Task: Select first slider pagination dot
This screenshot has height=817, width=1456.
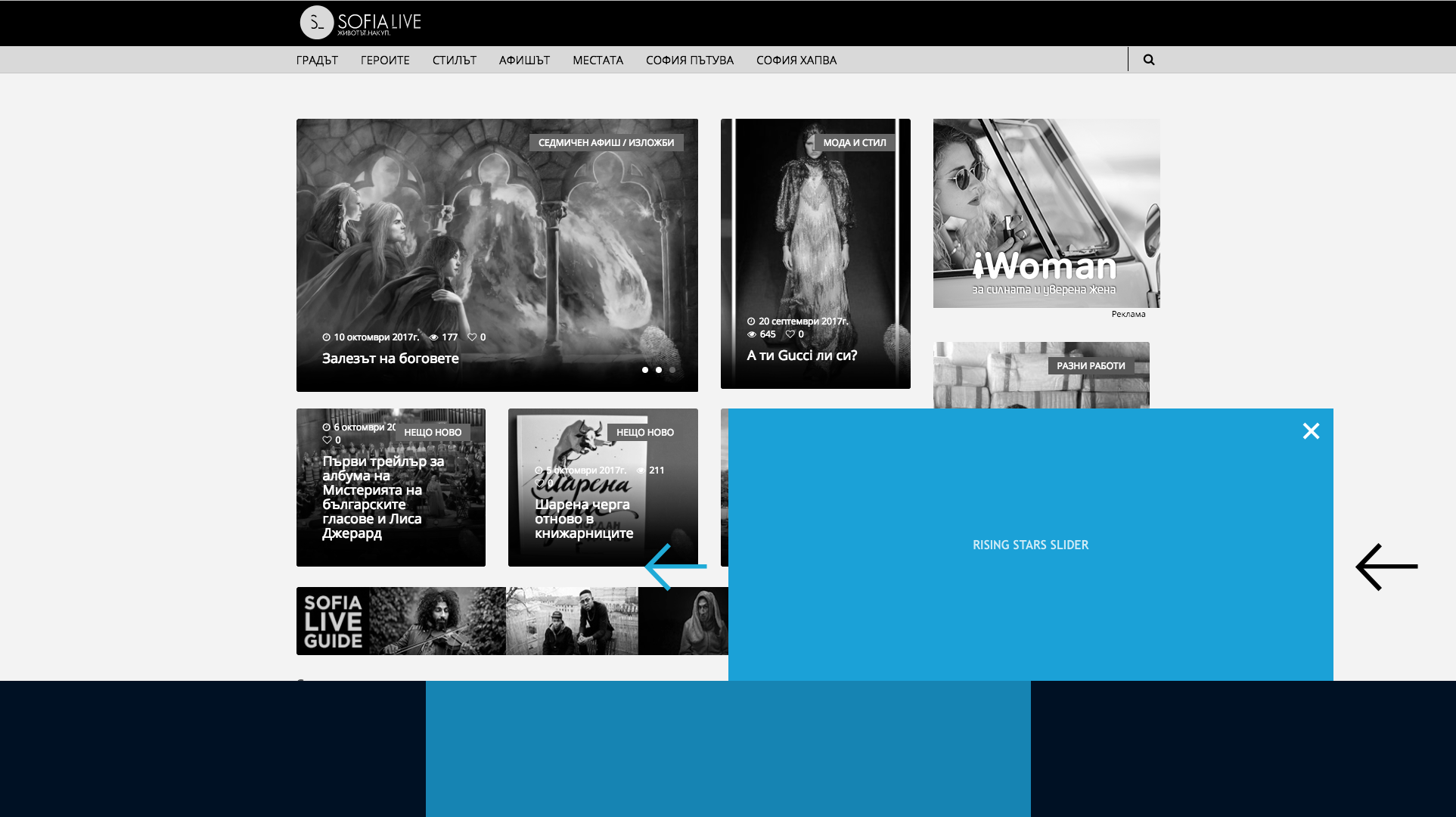Action: pos(645,370)
